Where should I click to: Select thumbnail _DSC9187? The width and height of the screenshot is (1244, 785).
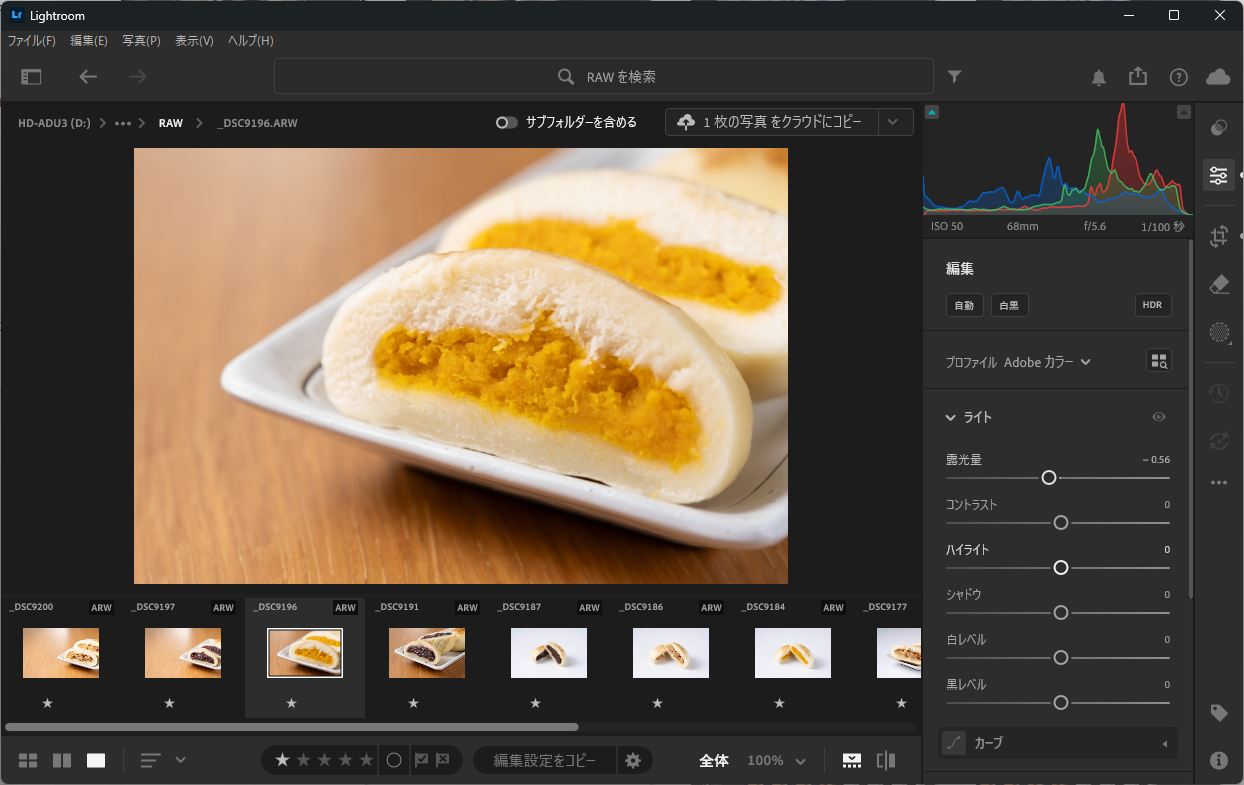click(x=549, y=653)
